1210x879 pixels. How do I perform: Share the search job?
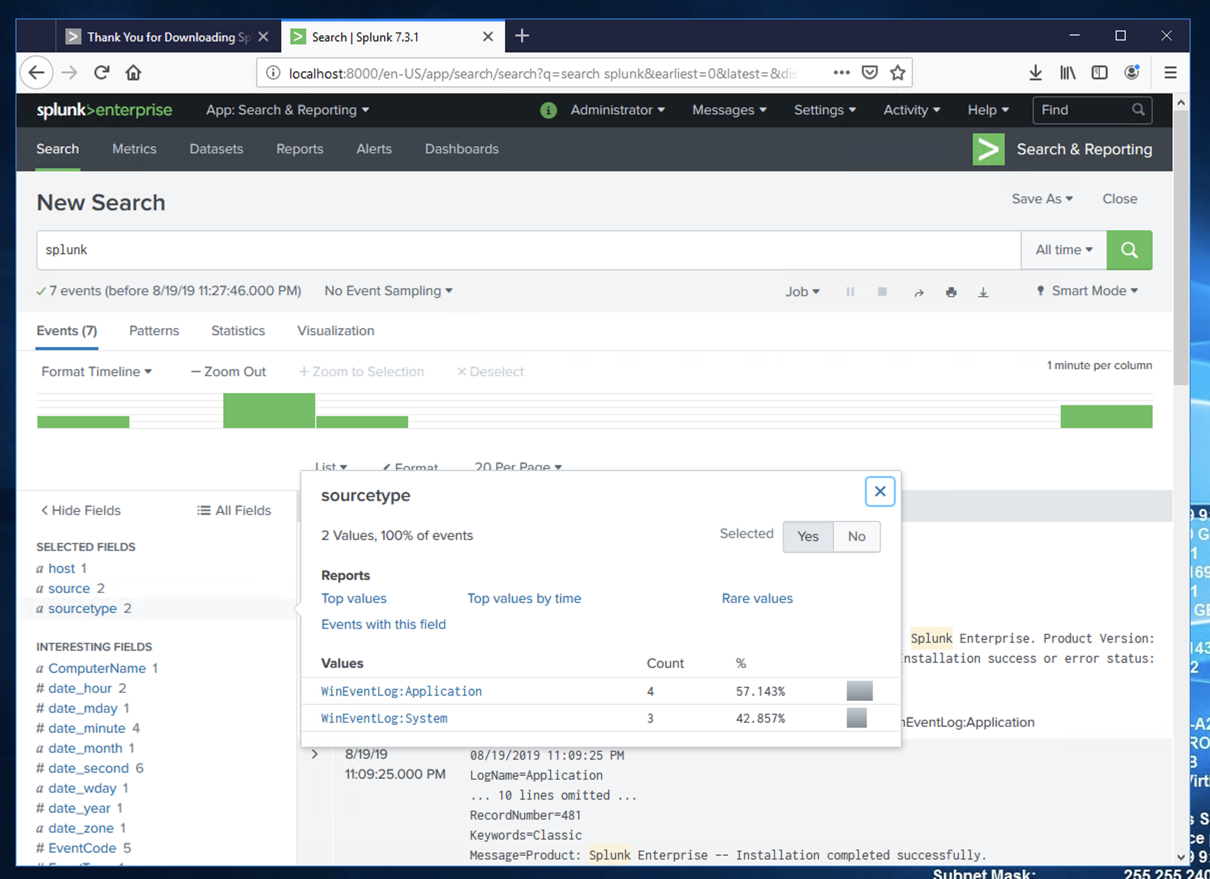click(x=918, y=292)
